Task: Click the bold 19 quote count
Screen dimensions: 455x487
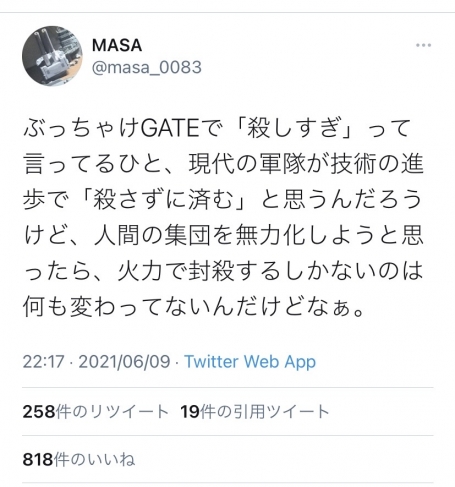Action: coord(190,412)
